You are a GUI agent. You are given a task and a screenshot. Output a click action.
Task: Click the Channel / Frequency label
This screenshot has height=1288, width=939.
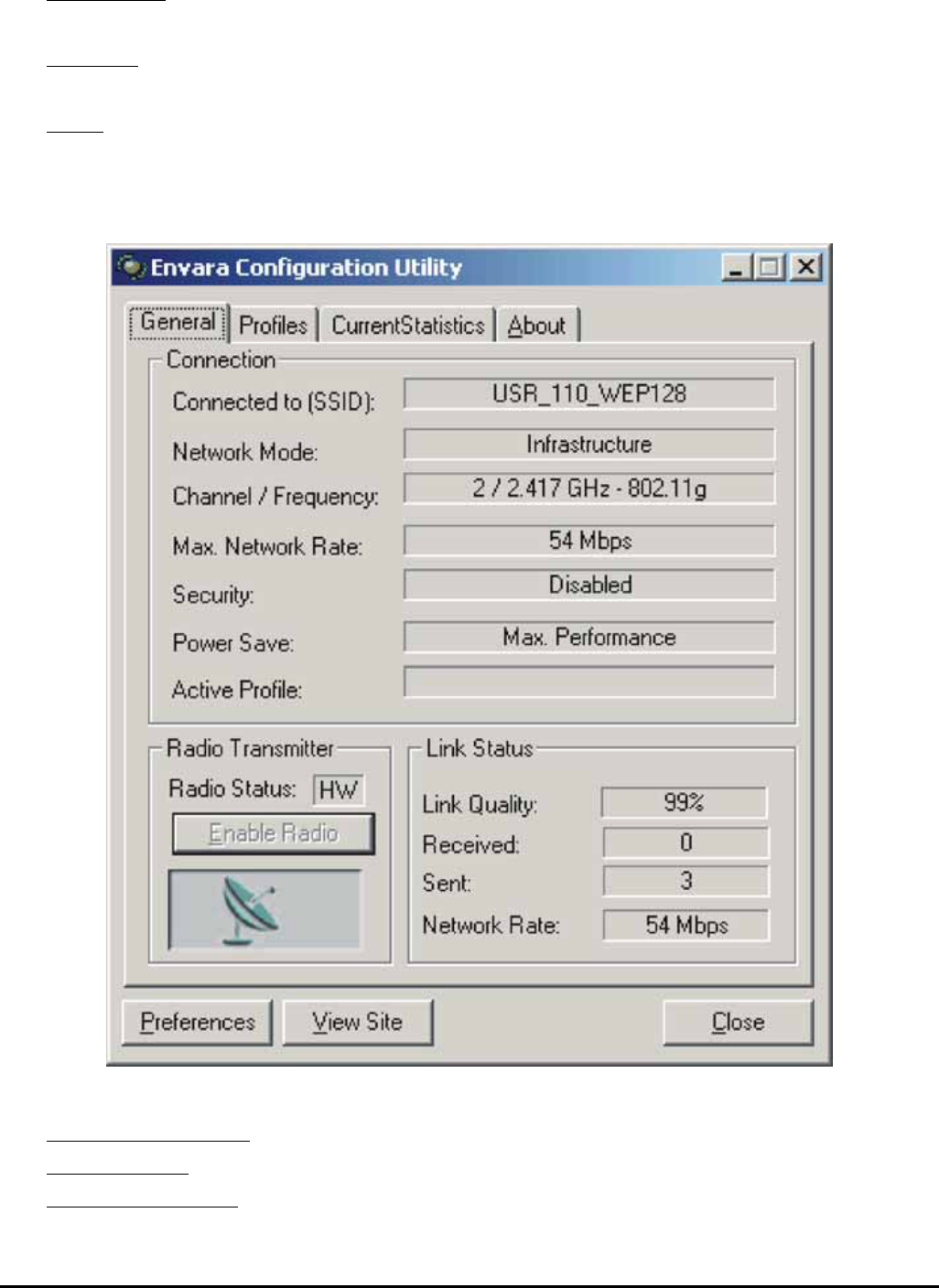click(x=275, y=497)
